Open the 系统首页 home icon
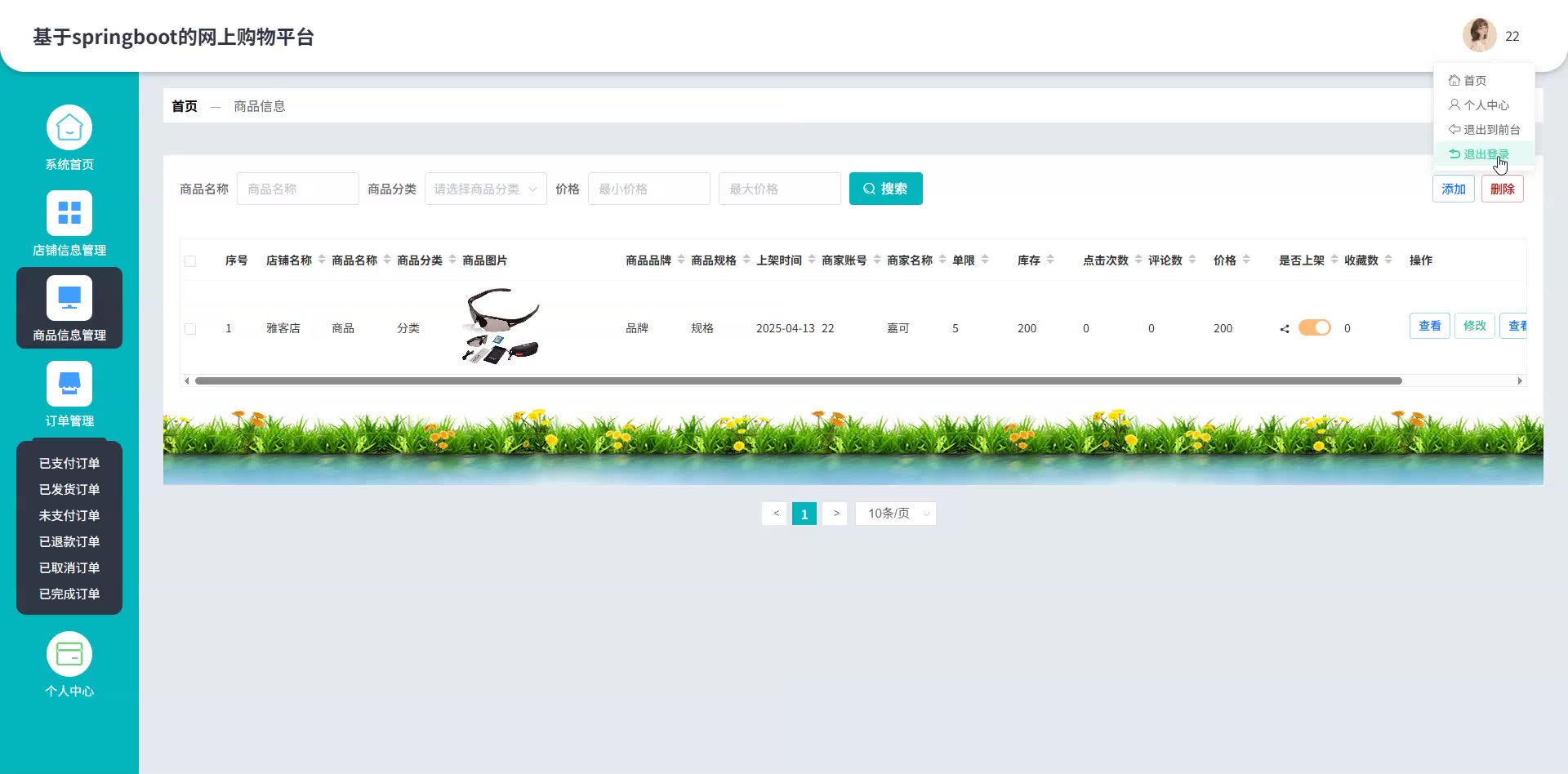The image size is (1568, 774). [69, 128]
